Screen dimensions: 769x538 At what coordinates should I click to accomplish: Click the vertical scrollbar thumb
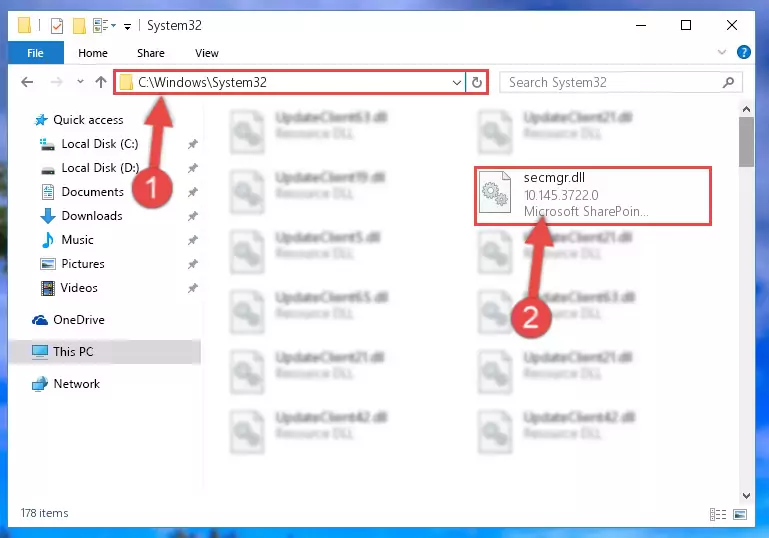[x=746, y=142]
